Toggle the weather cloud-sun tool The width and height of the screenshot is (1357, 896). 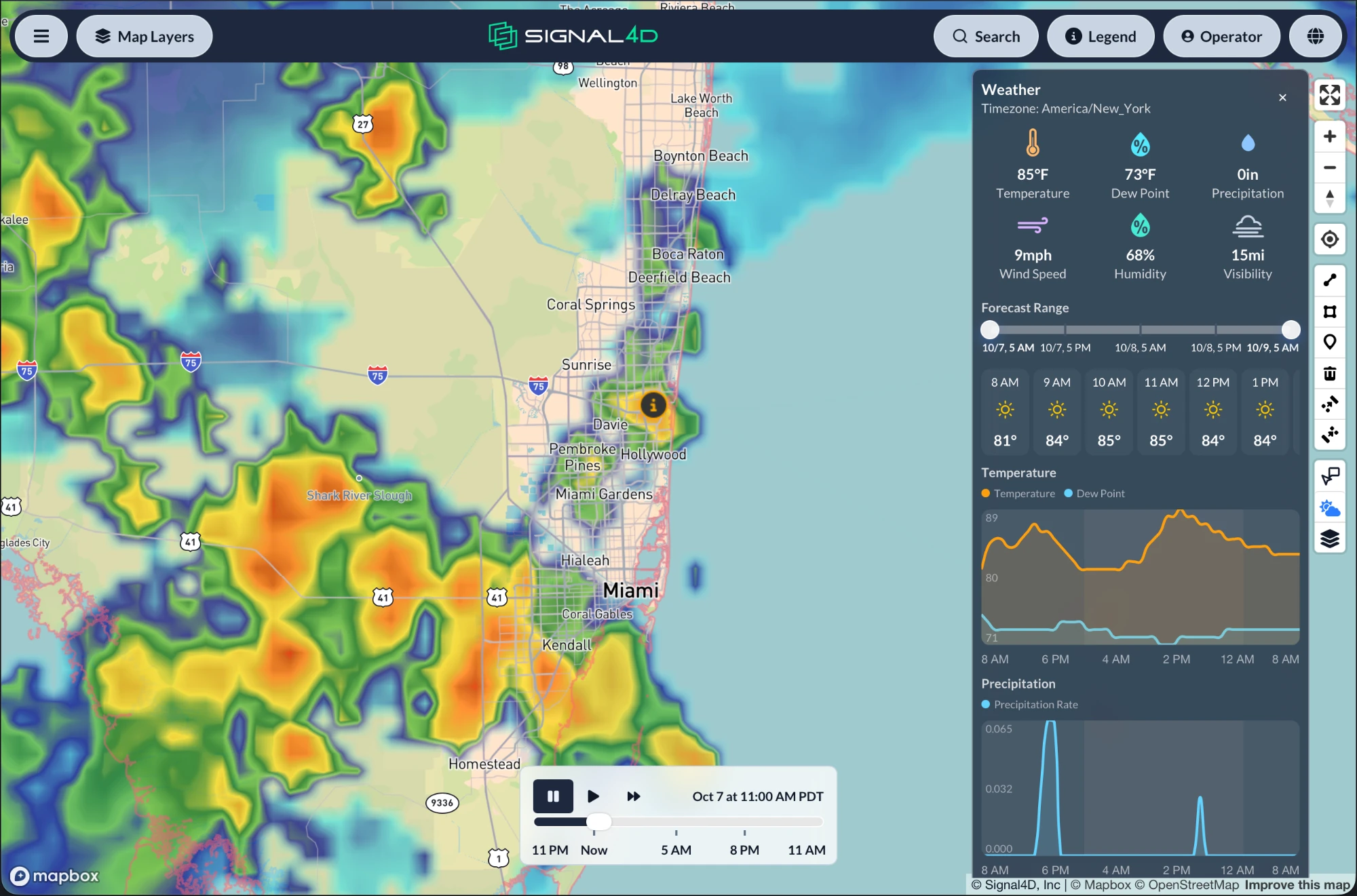tap(1330, 508)
